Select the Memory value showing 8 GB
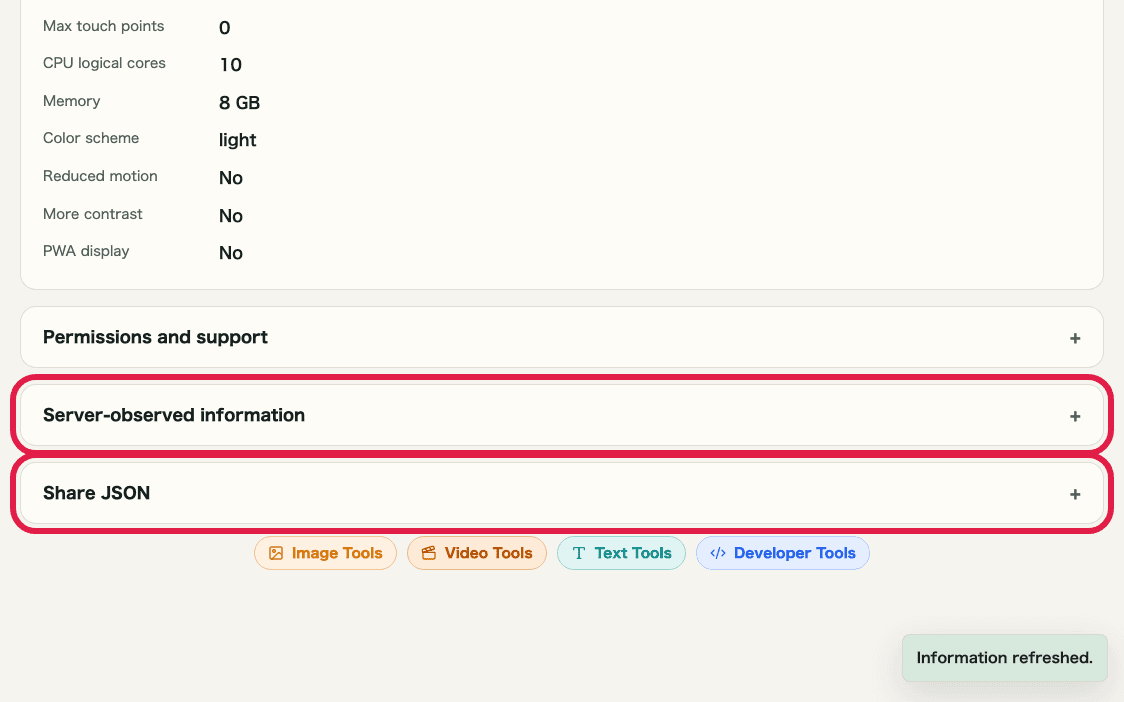Screen dimensions: 1124x702 (x=239, y=102)
